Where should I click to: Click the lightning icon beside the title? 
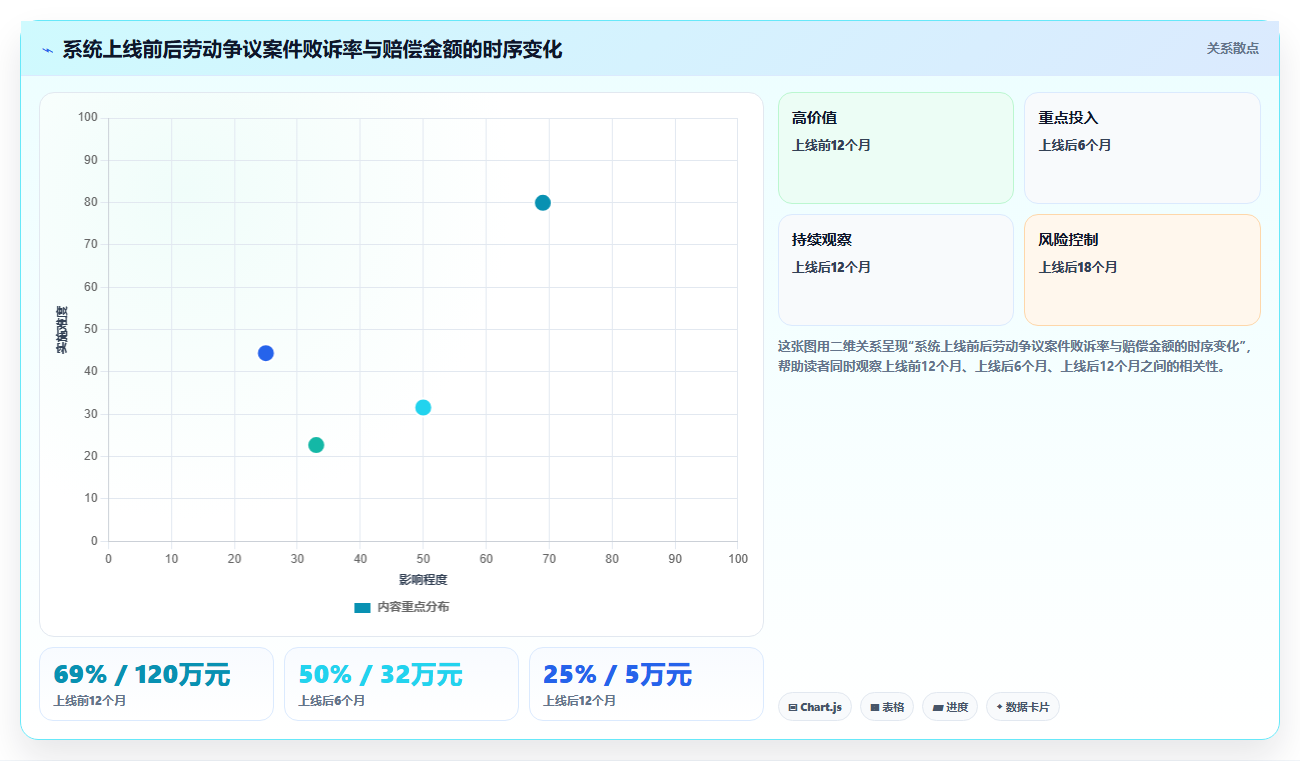pos(47,50)
